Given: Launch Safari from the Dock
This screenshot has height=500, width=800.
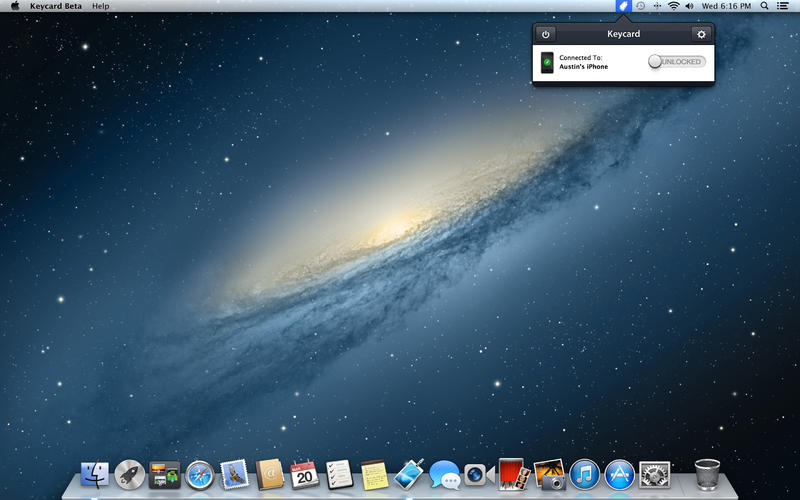Looking at the screenshot, I should coord(200,474).
